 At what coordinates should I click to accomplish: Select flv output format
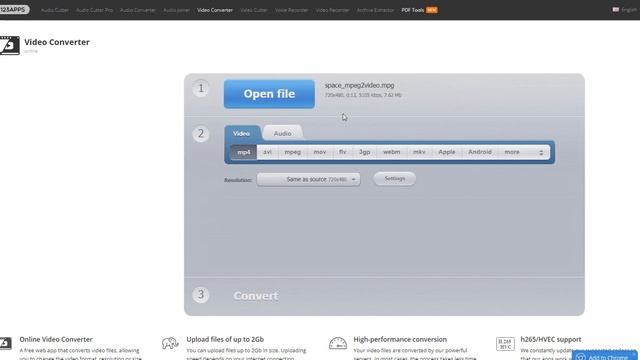point(342,152)
